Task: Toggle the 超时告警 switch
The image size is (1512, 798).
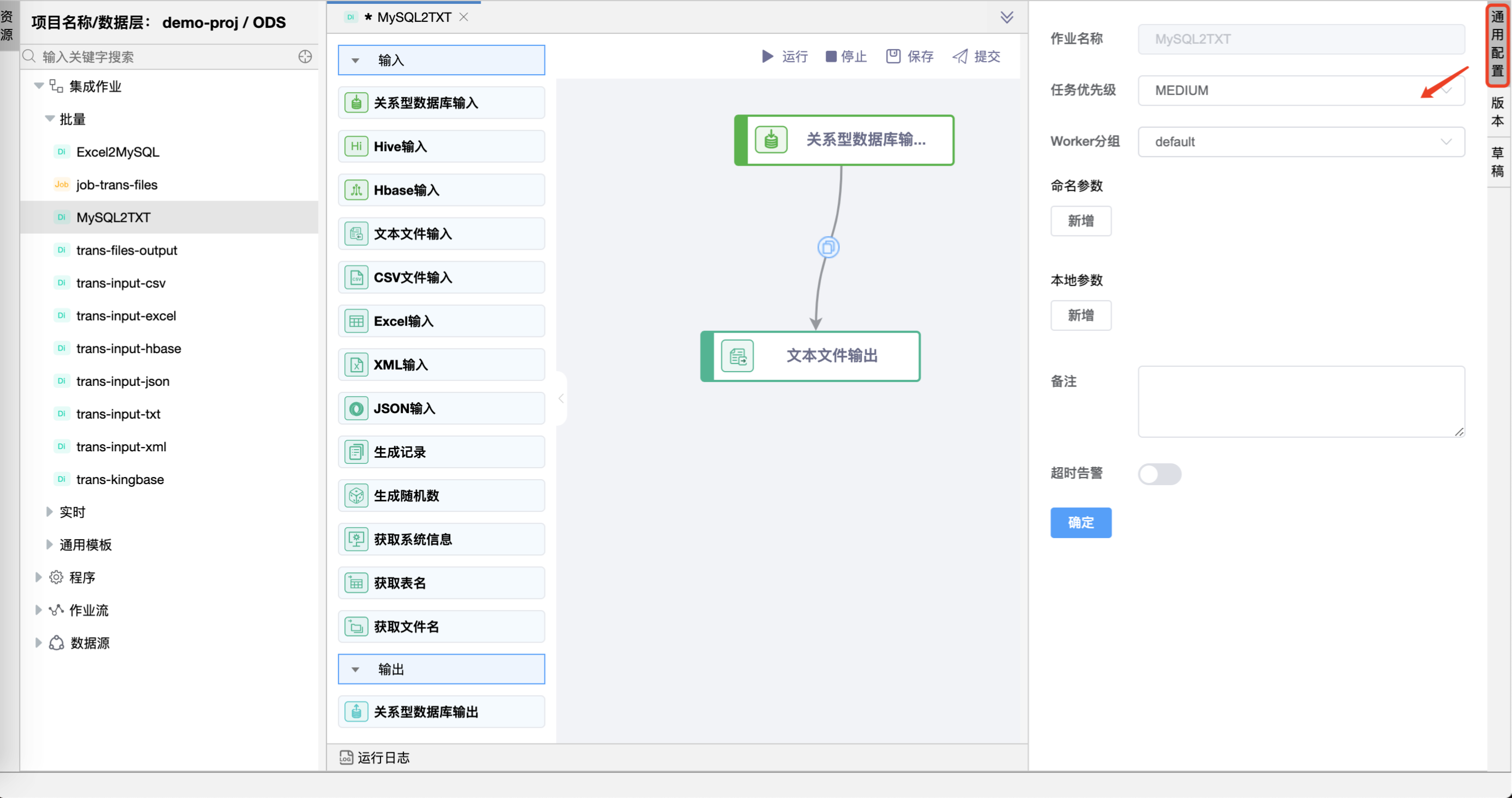Action: click(x=1159, y=474)
